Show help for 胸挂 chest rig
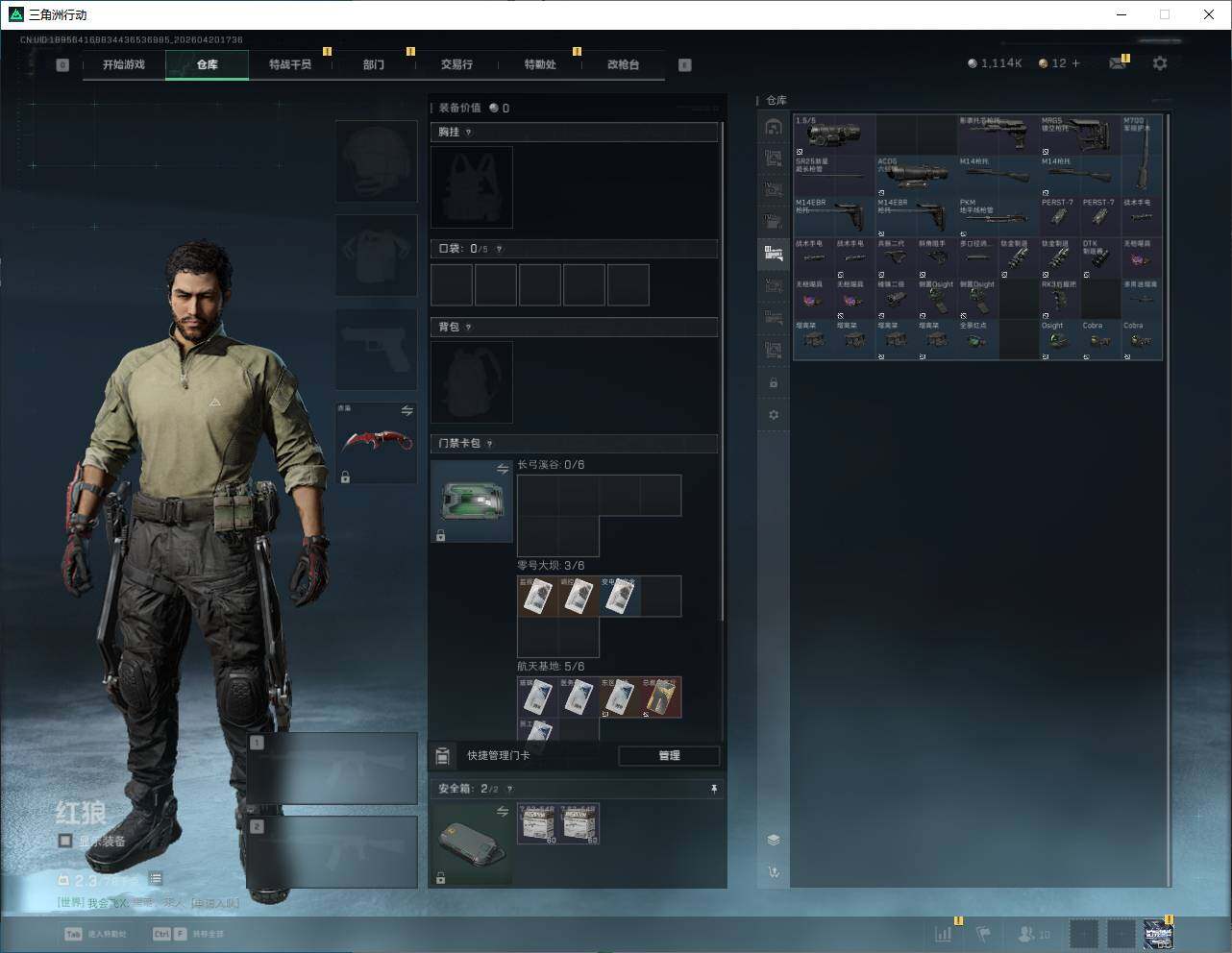 coord(468,133)
